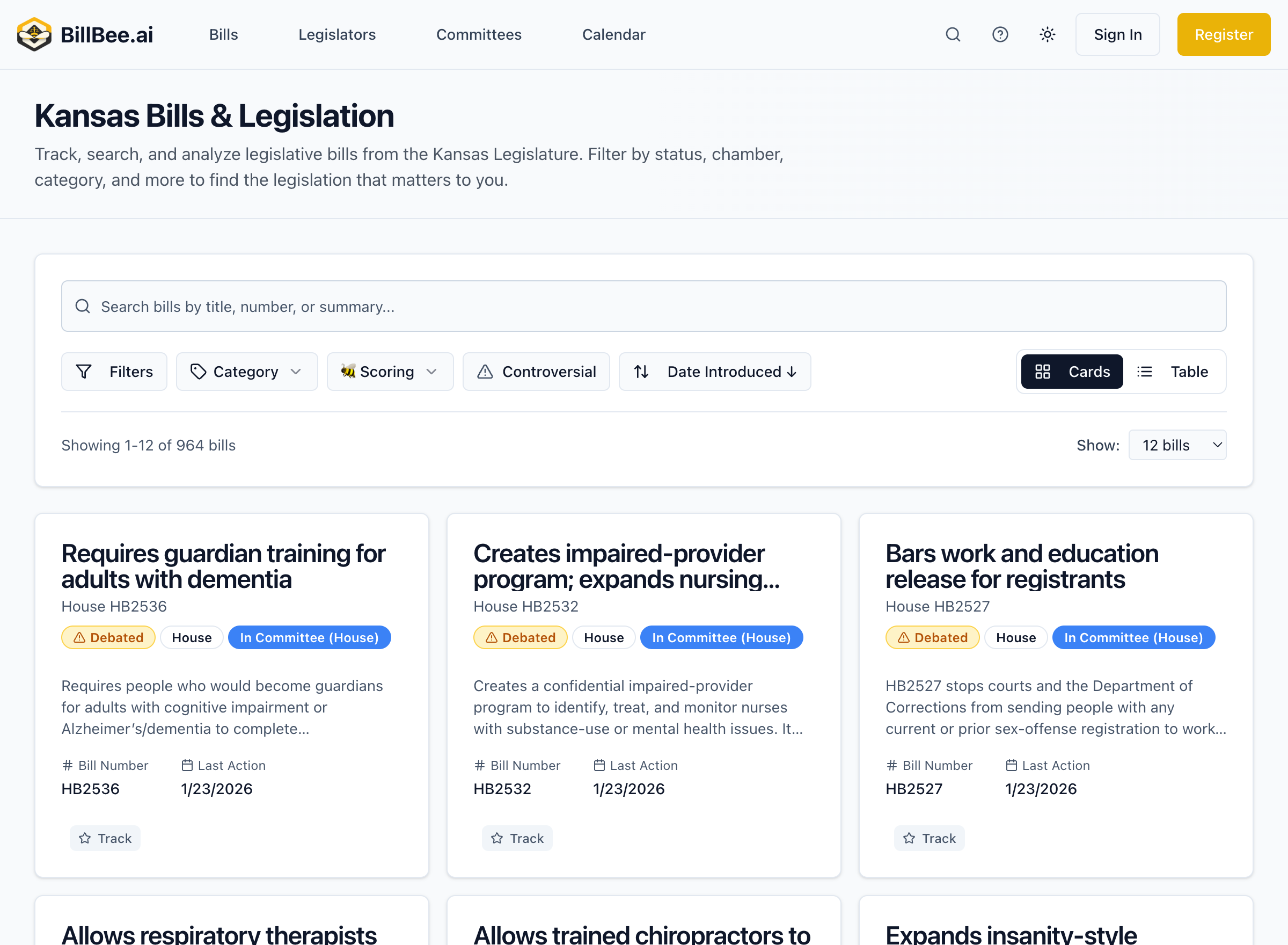
Task: Open the Legislators page
Action: pos(336,34)
